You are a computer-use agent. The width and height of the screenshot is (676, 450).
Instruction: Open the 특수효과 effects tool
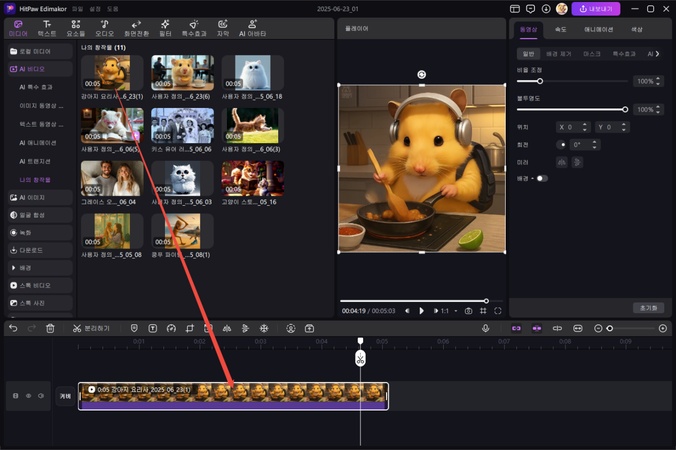[194, 28]
